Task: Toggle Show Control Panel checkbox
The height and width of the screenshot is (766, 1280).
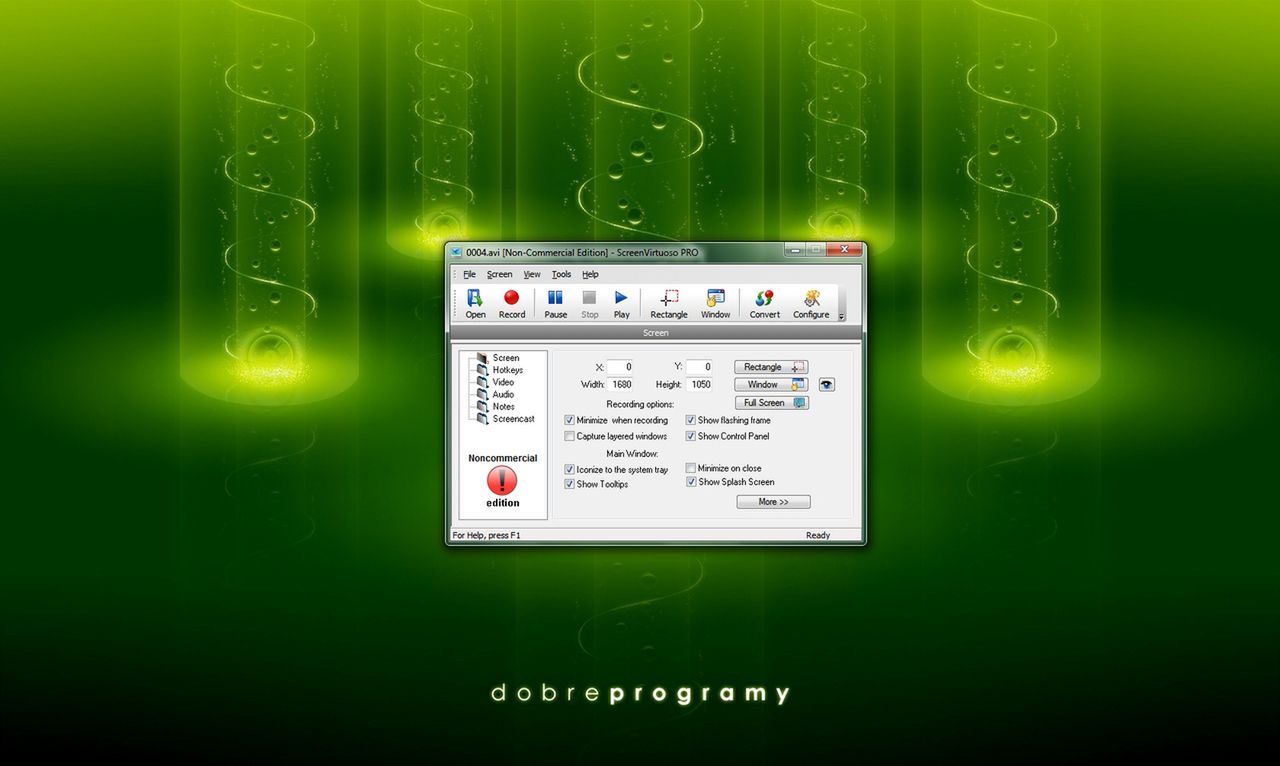Action: (x=691, y=436)
